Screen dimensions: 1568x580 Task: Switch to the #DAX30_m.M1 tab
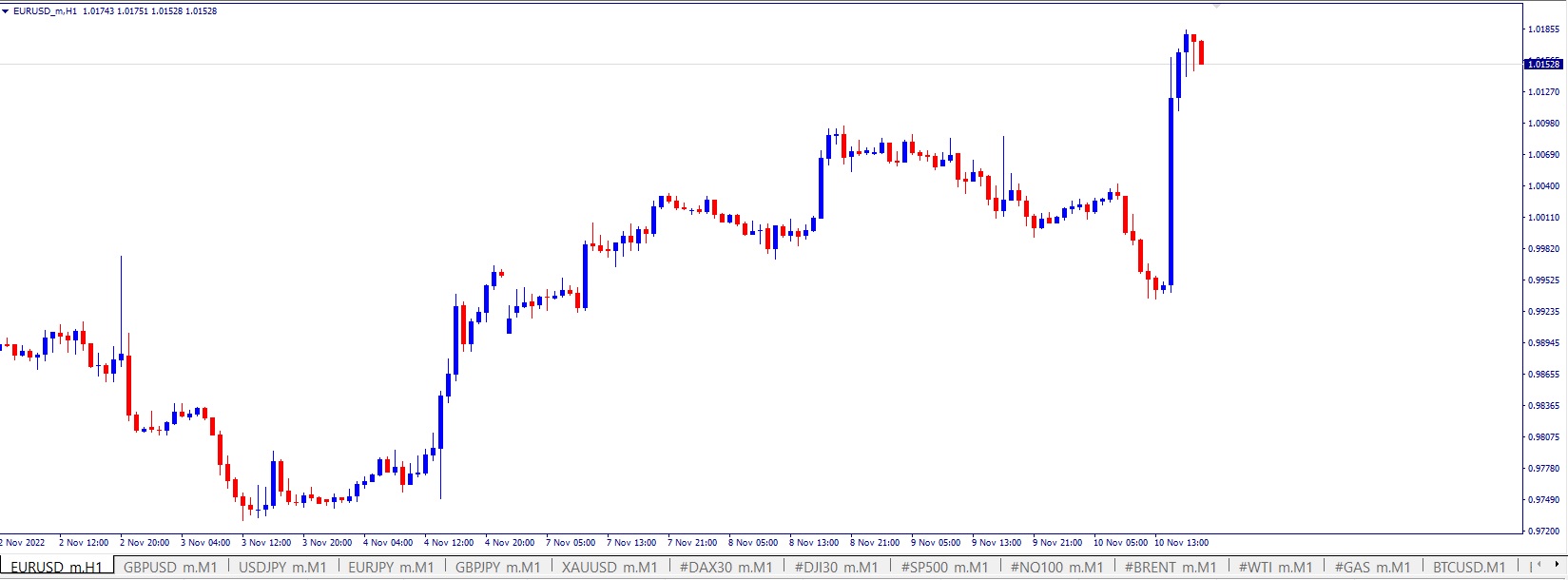(726, 568)
